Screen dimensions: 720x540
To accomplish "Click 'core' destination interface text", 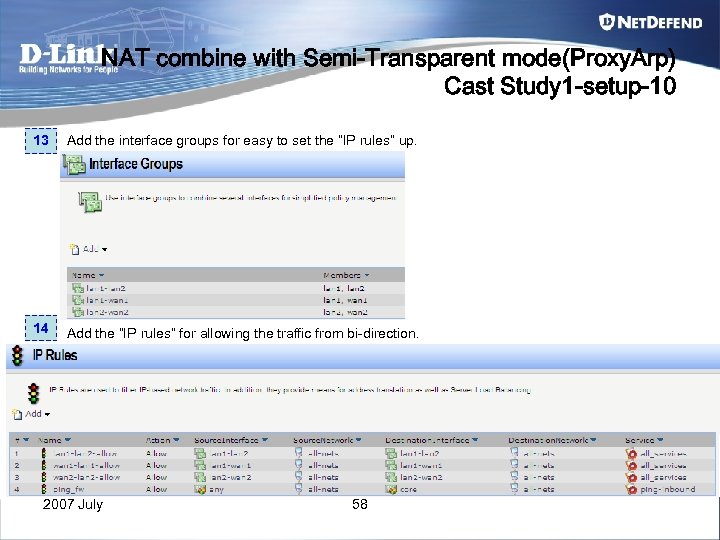I will click(x=408, y=489).
